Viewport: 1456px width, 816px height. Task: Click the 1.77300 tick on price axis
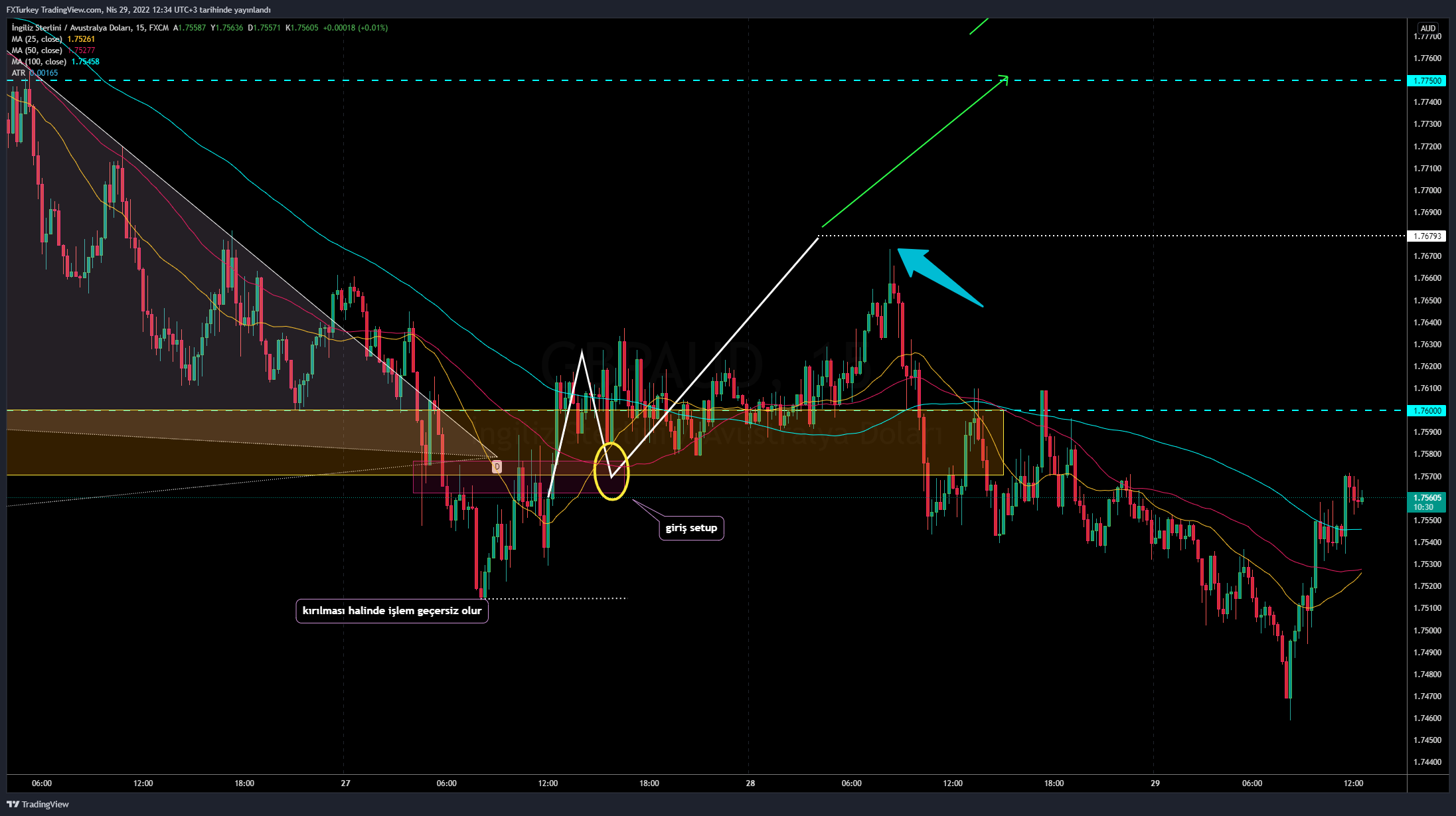[1427, 124]
